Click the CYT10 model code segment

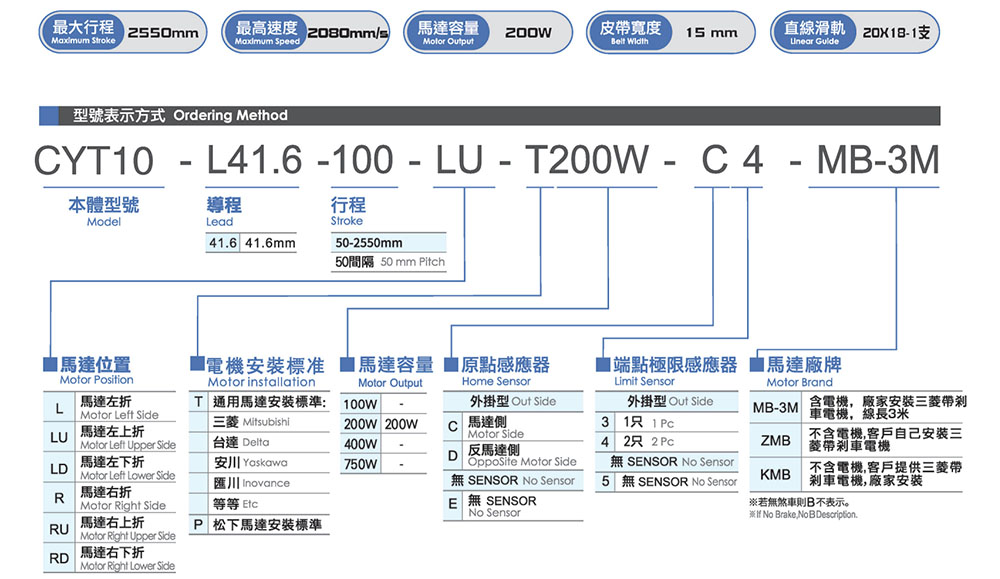pos(94,160)
